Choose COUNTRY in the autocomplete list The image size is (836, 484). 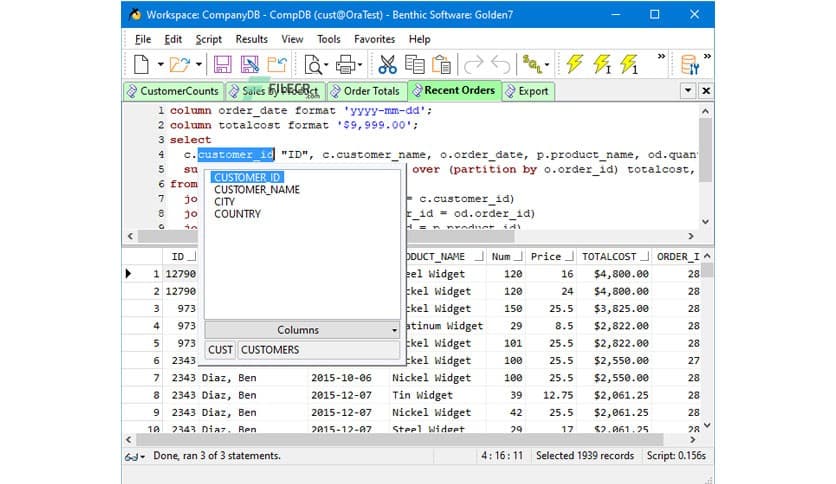(237, 214)
